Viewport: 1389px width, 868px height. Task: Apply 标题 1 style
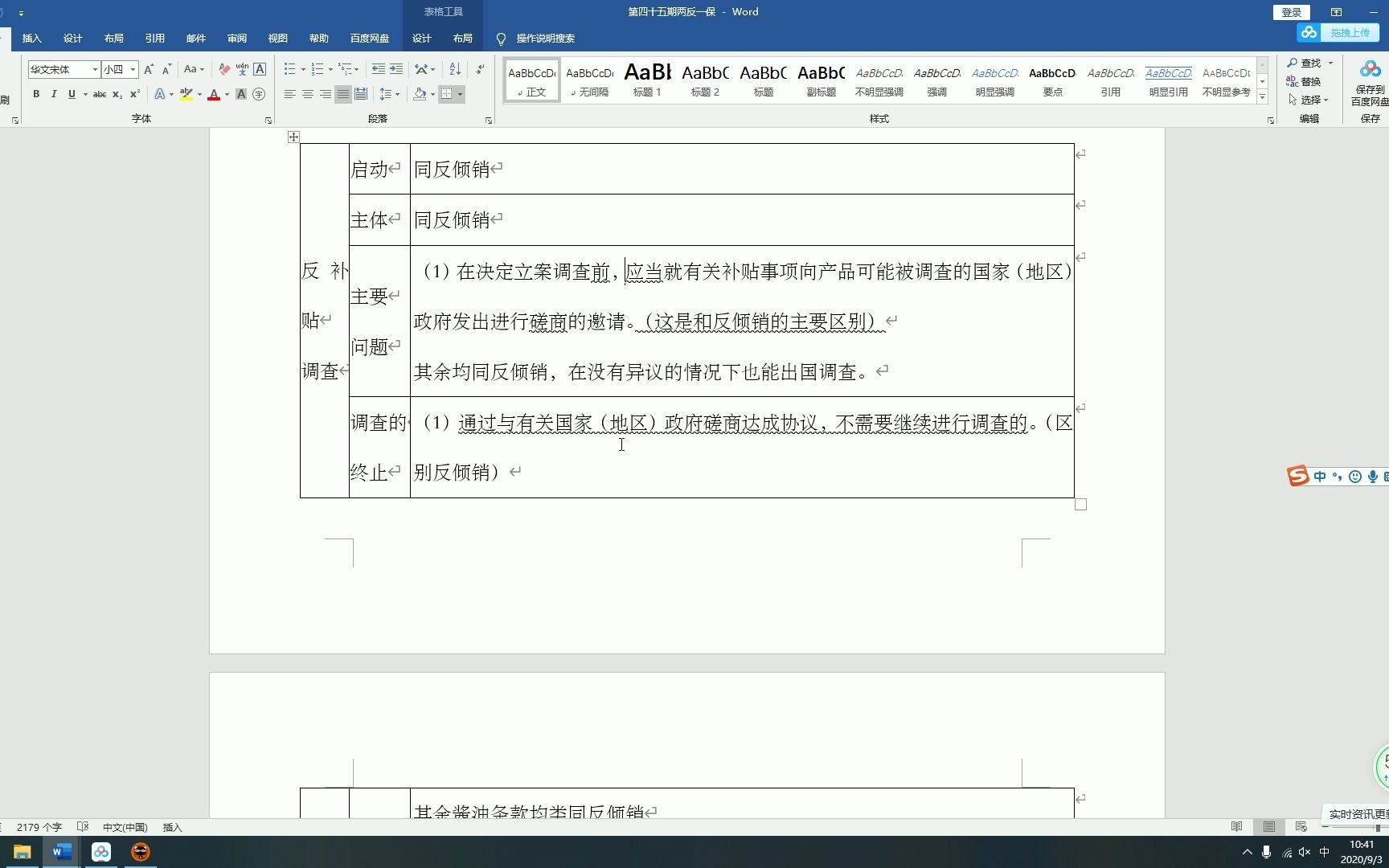[x=647, y=80]
